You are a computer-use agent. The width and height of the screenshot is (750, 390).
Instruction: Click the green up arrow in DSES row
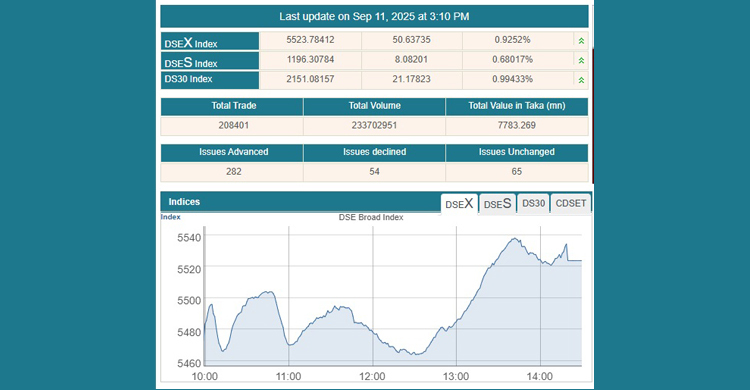581,61
